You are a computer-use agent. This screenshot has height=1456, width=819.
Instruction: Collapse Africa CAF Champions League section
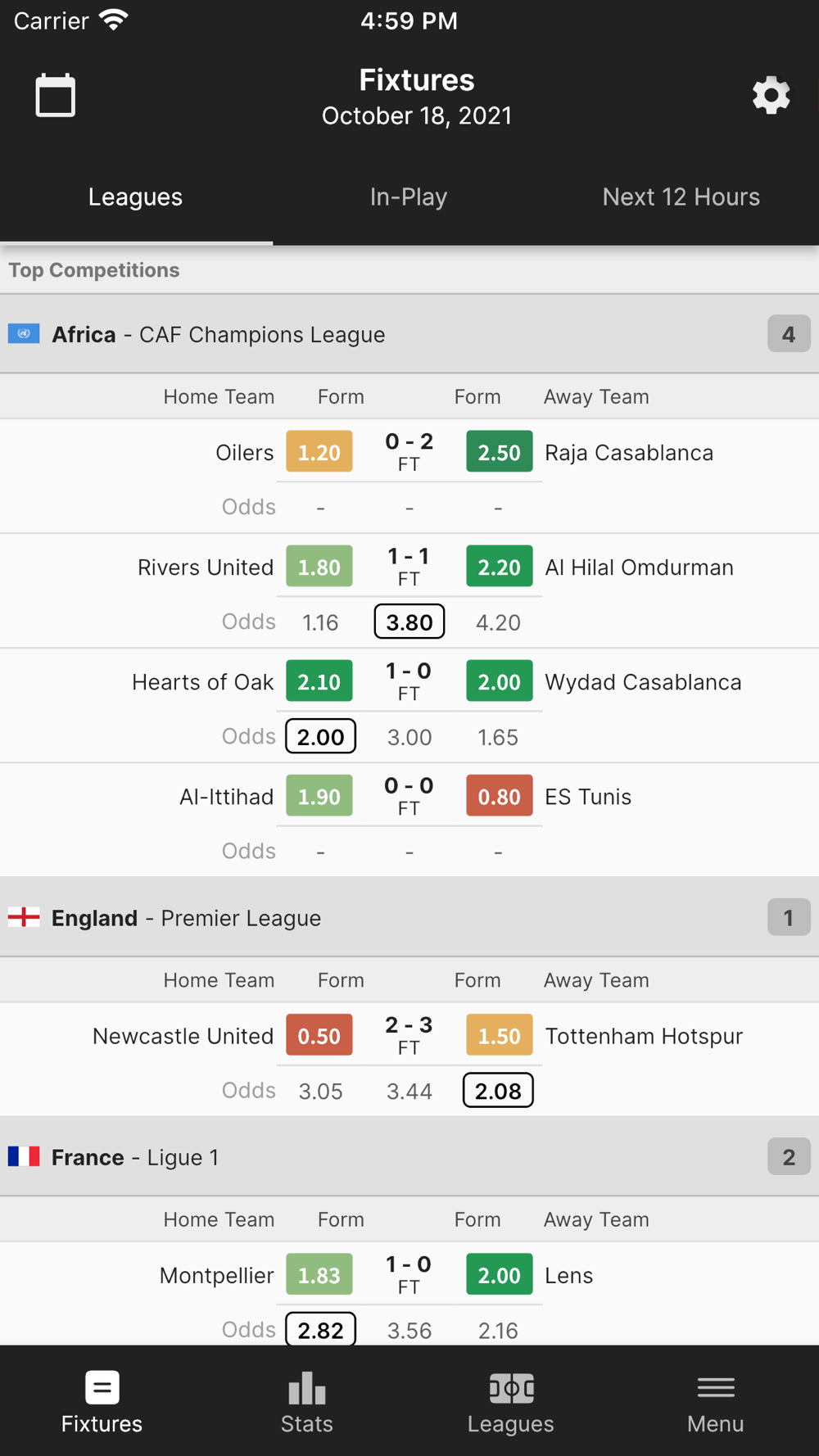788,334
